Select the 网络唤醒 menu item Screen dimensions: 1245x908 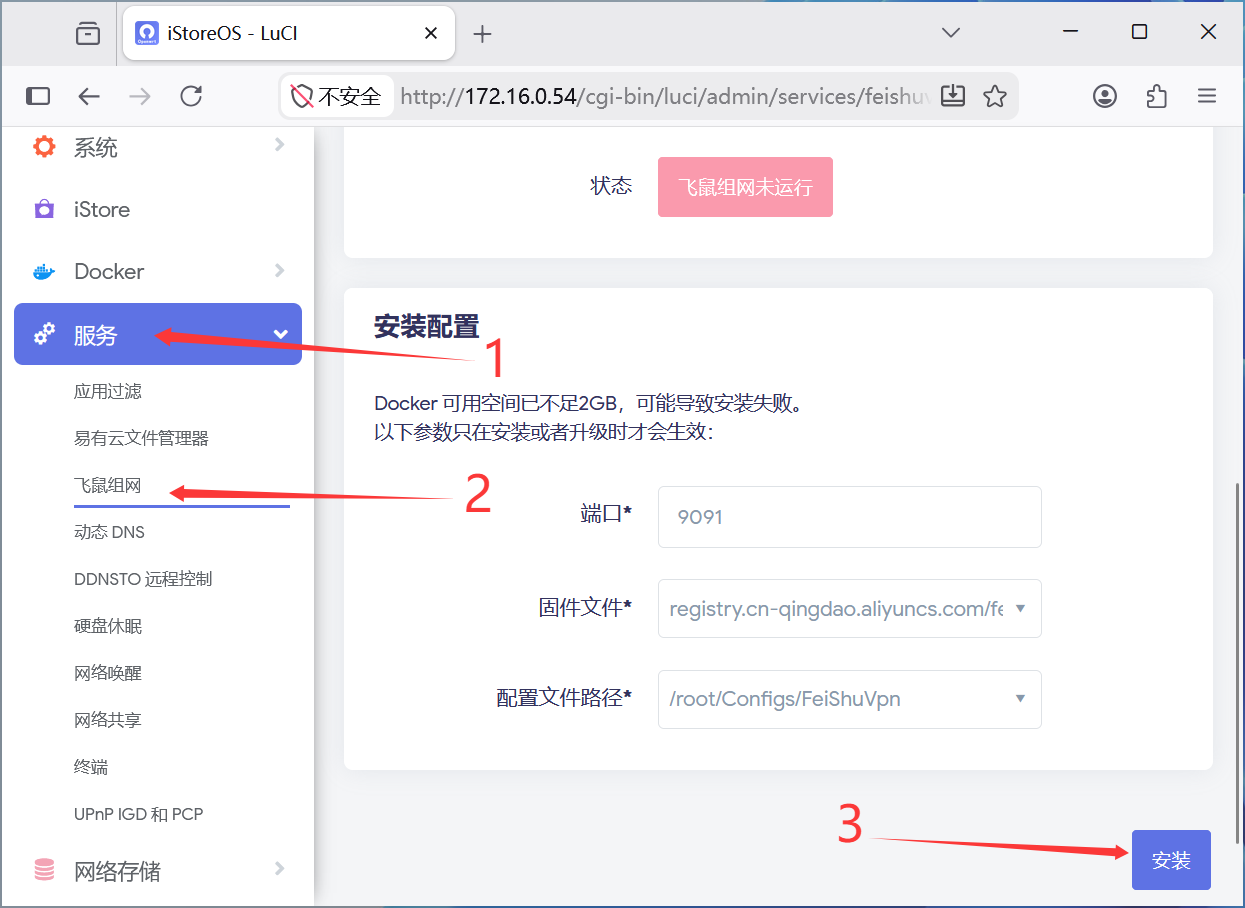[108, 673]
